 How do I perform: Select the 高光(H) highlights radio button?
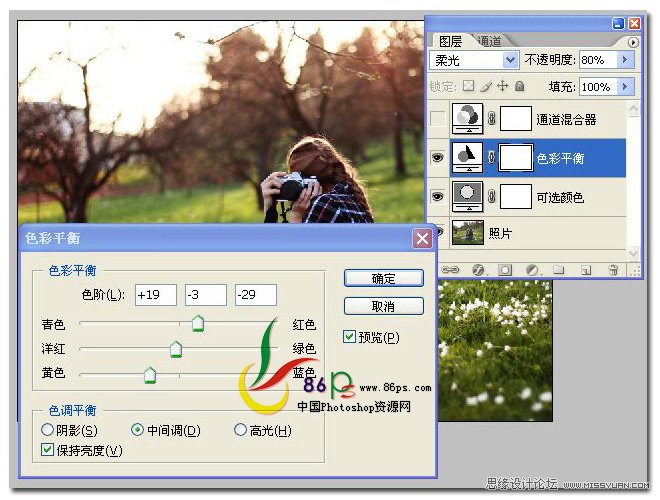pyautogui.click(x=240, y=430)
